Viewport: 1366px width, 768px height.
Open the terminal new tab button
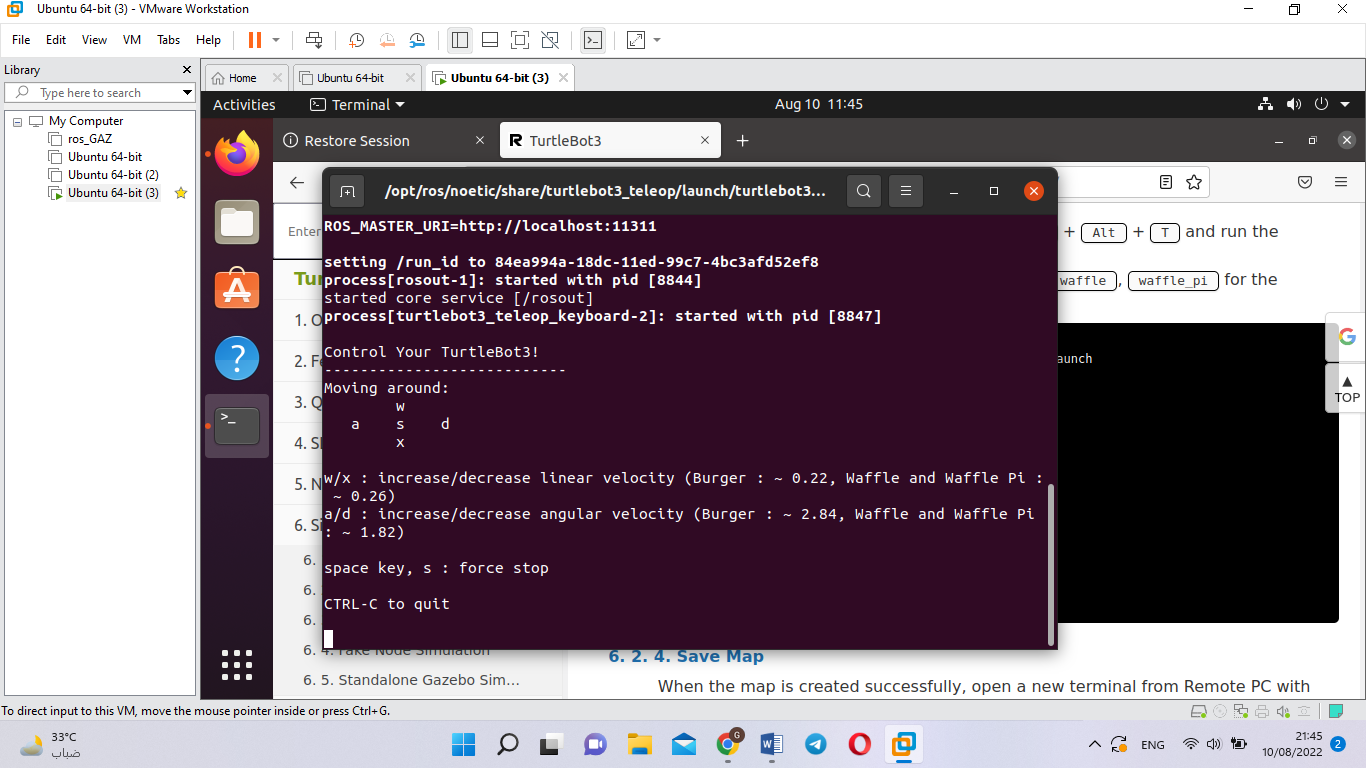coord(347,191)
